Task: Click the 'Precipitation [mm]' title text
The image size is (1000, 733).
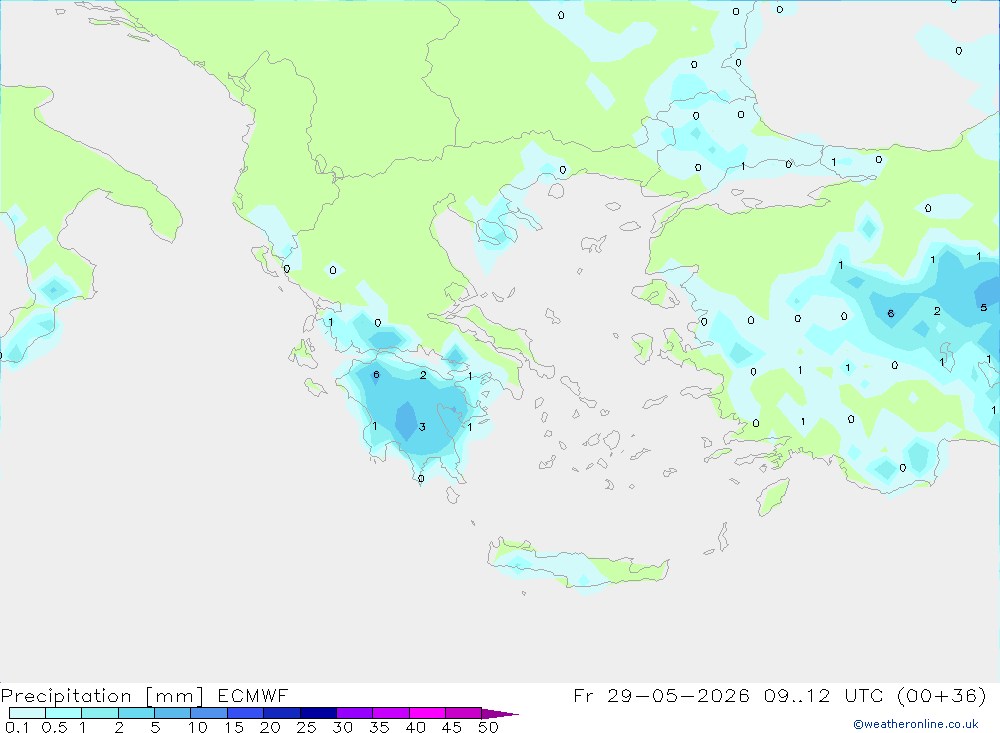Action: pos(103,695)
